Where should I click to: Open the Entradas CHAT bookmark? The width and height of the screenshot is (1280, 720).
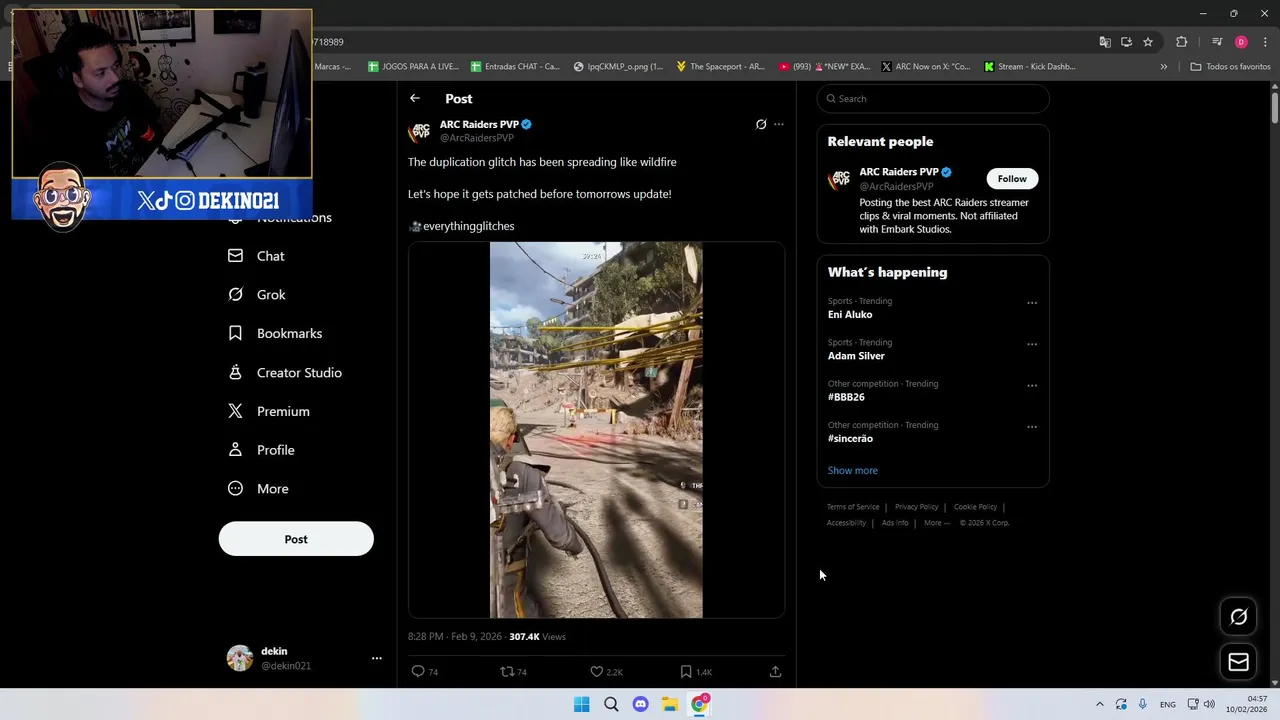(515, 67)
